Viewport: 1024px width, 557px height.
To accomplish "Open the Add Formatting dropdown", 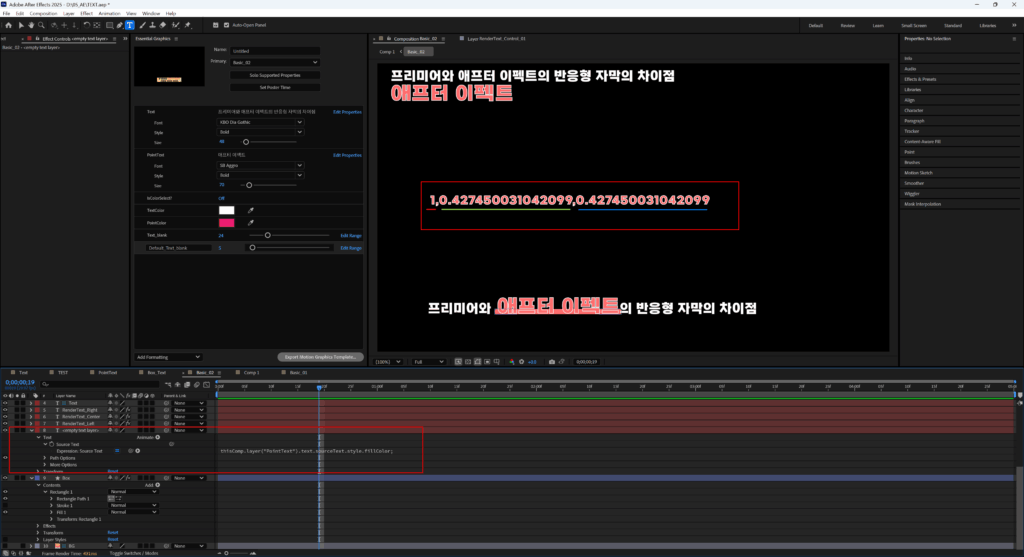I will (x=168, y=357).
